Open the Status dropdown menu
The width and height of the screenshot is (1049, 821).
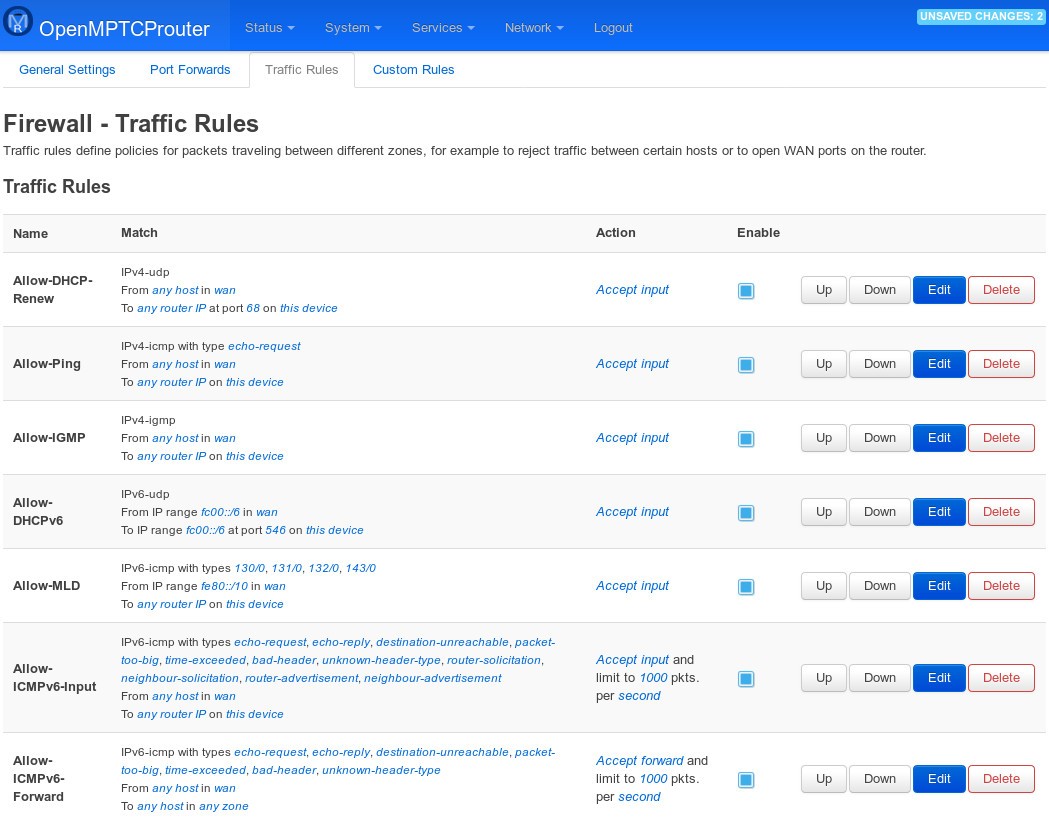point(269,28)
